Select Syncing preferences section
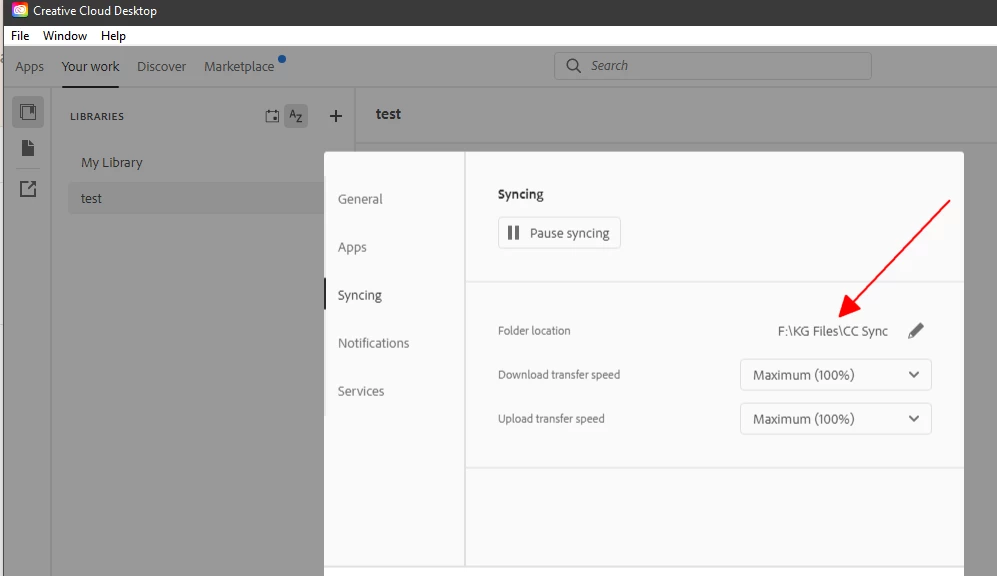 click(x=360, y=296)
